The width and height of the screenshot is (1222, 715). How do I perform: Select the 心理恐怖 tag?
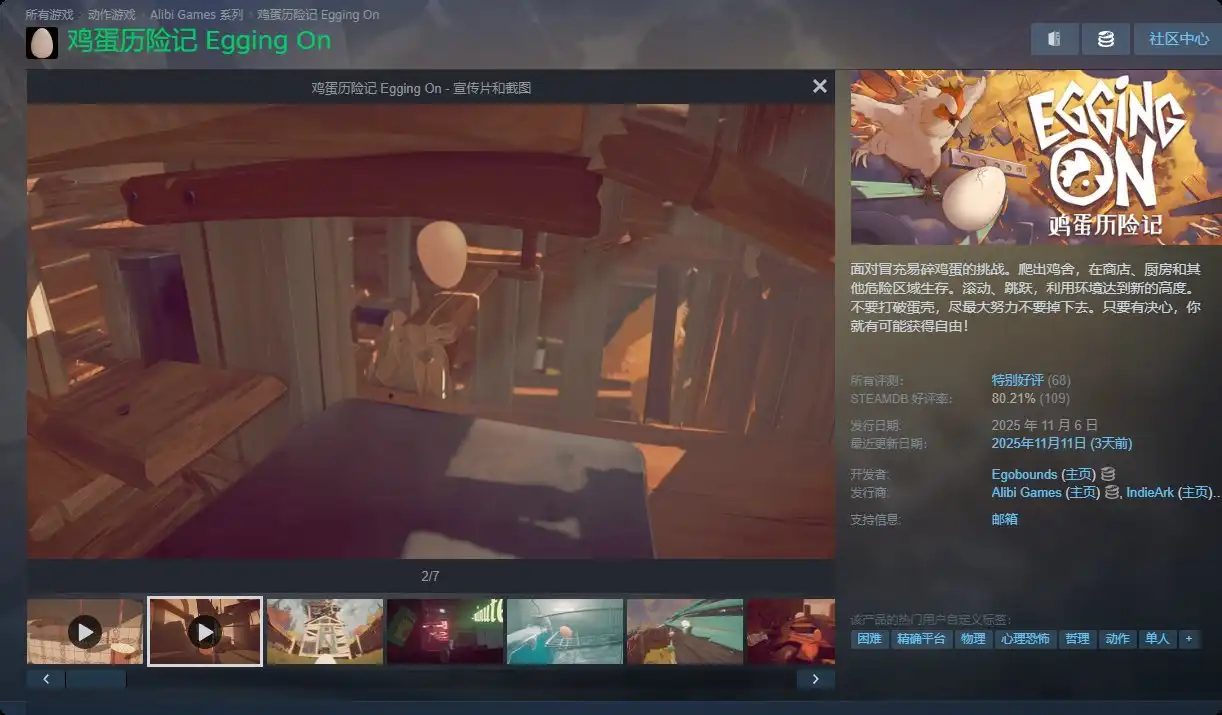tap(1024, 638)
